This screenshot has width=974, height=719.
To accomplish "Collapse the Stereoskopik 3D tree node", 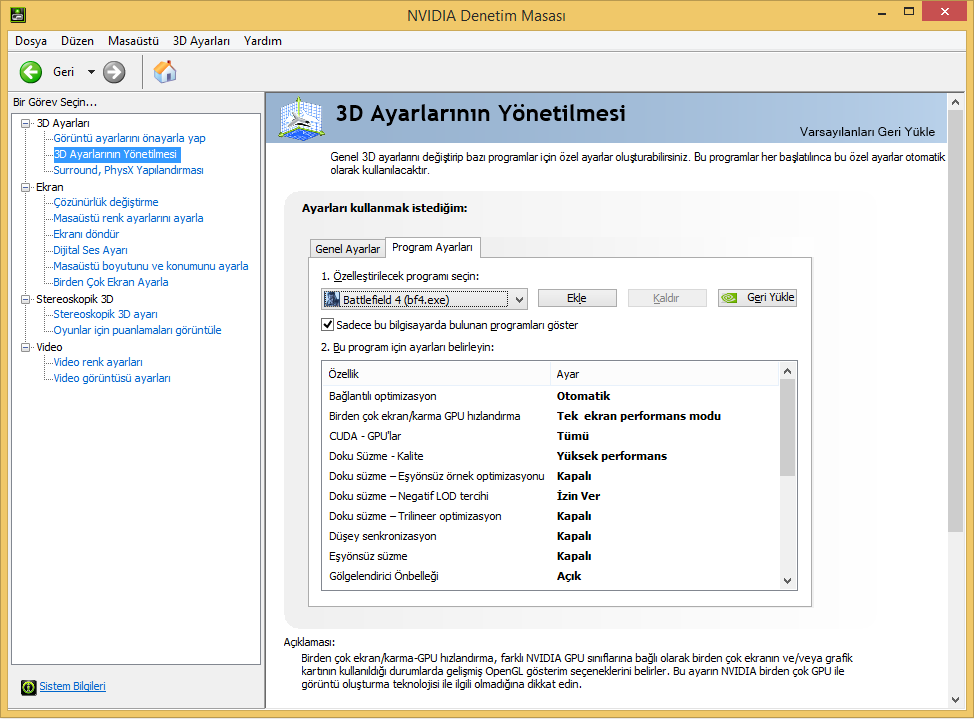I will (25, 299).
